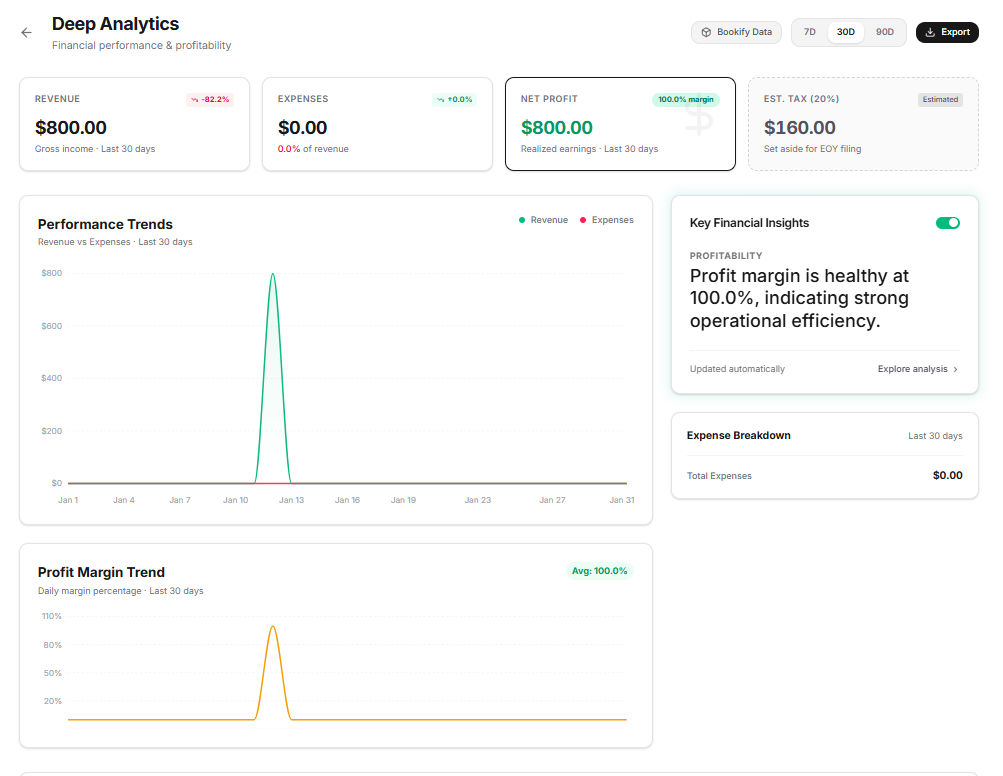Select the 30D time range
This screenshot has width=1003, height=776.
[x=846, y=32]
